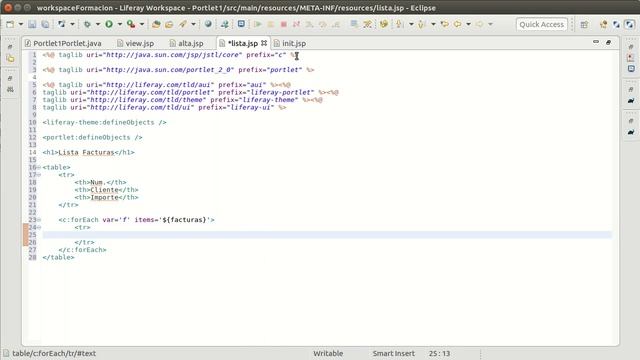Switch to the alta.jsp tab
The image size is (640, 360).
coord(187,43)
